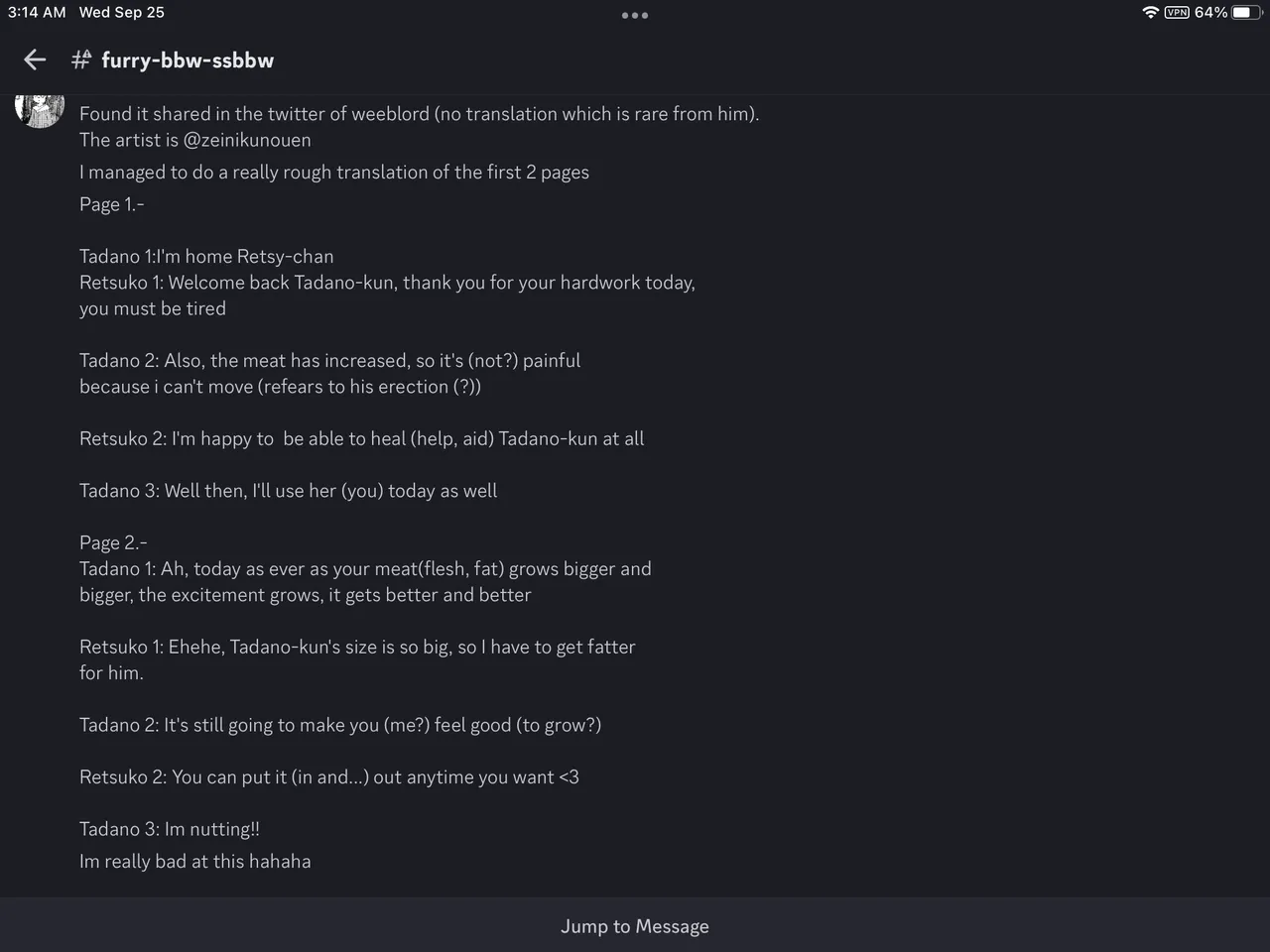Open the message author's avatar
The height and width of the screenshot is (952, 1270).
pos(40,107)
